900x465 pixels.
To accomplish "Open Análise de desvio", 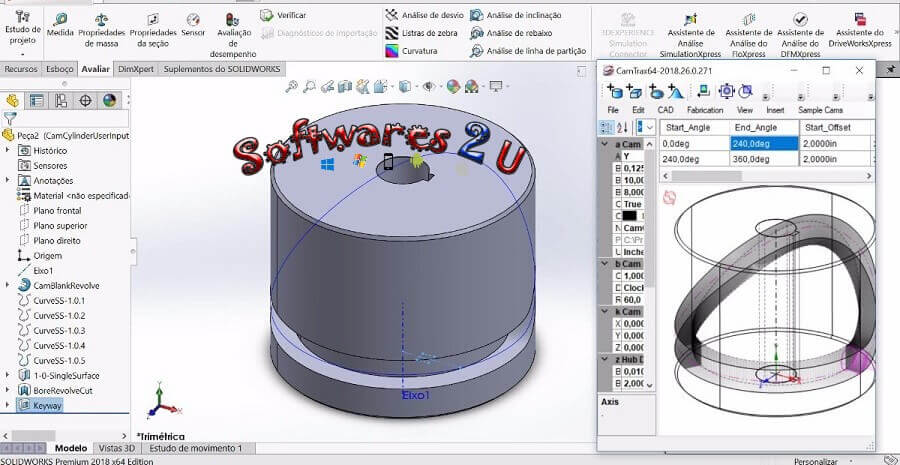I will (425, 16).
